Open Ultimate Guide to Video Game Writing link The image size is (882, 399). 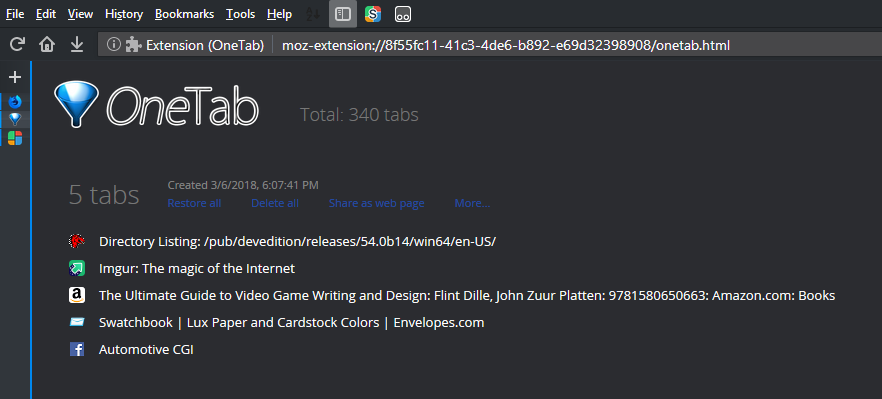[467, 295]
